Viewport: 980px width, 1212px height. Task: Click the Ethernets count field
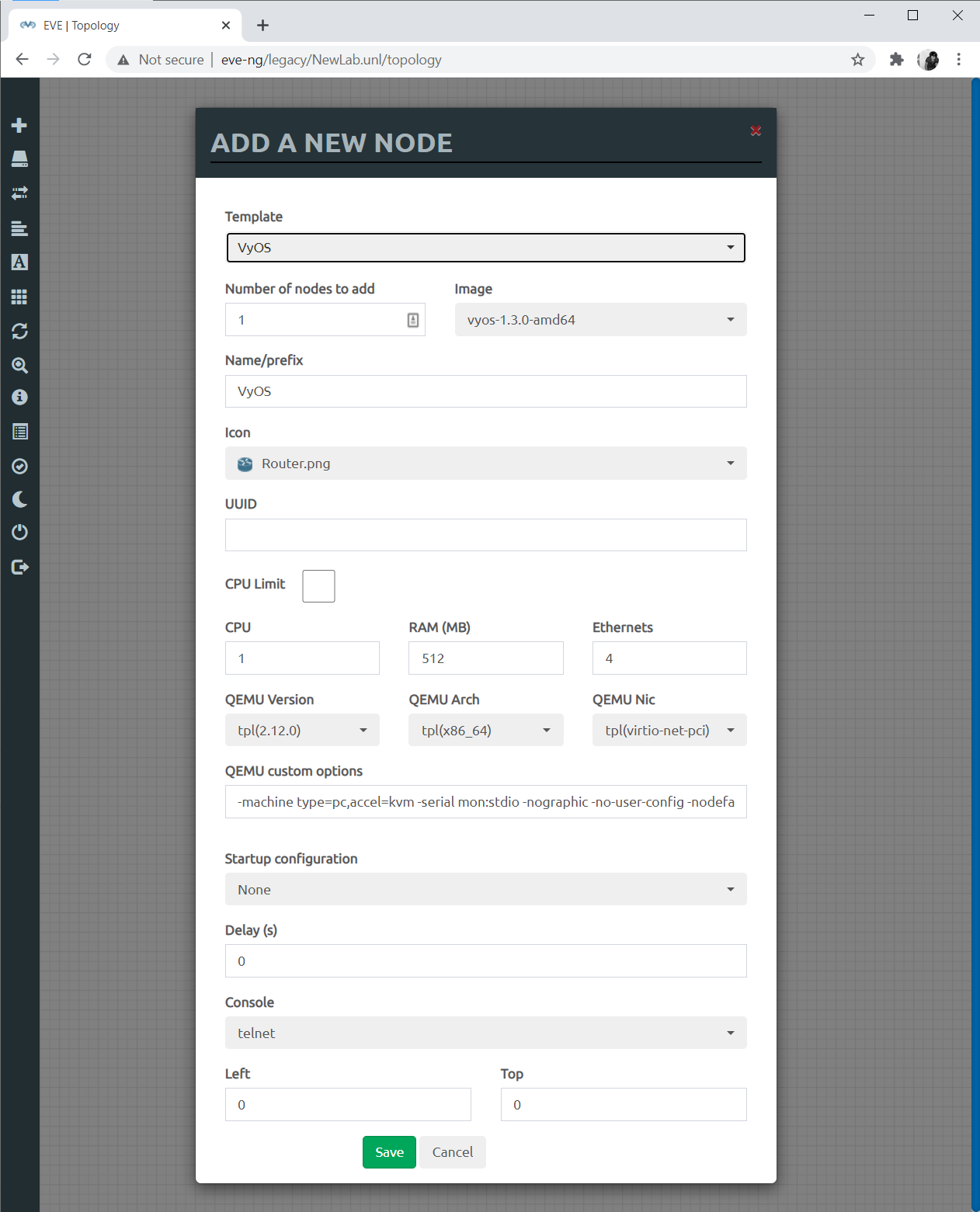pyautogui.click(x=669, y=658)
